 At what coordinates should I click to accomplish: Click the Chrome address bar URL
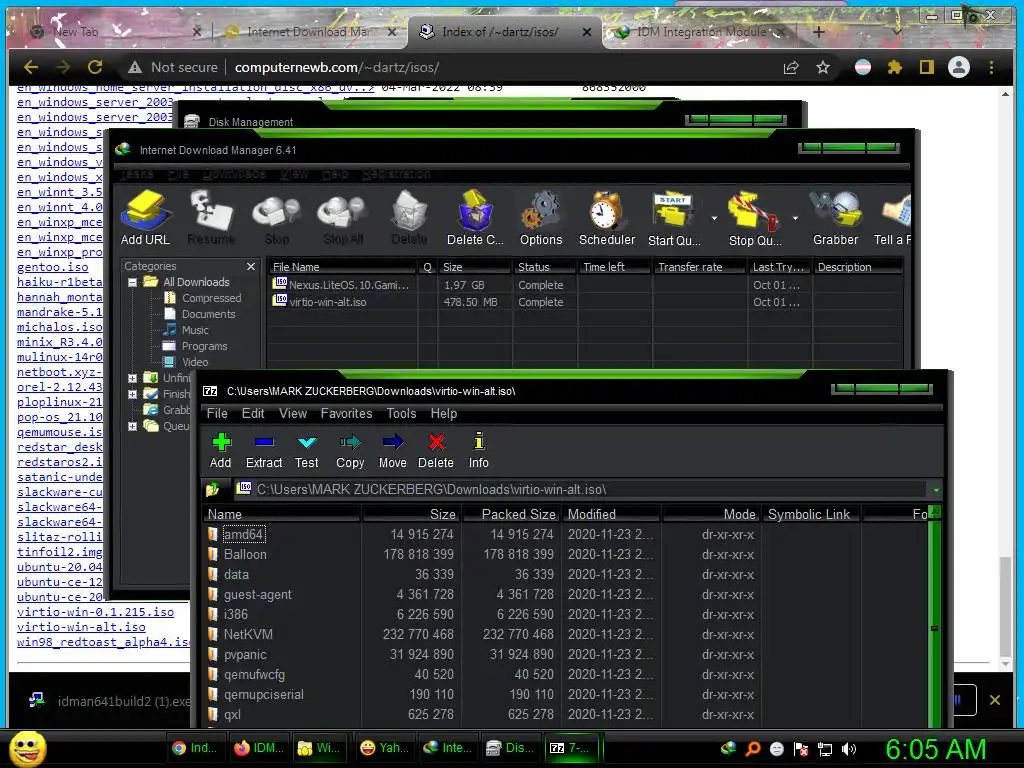pyautogui.click(x=336, y=67)
